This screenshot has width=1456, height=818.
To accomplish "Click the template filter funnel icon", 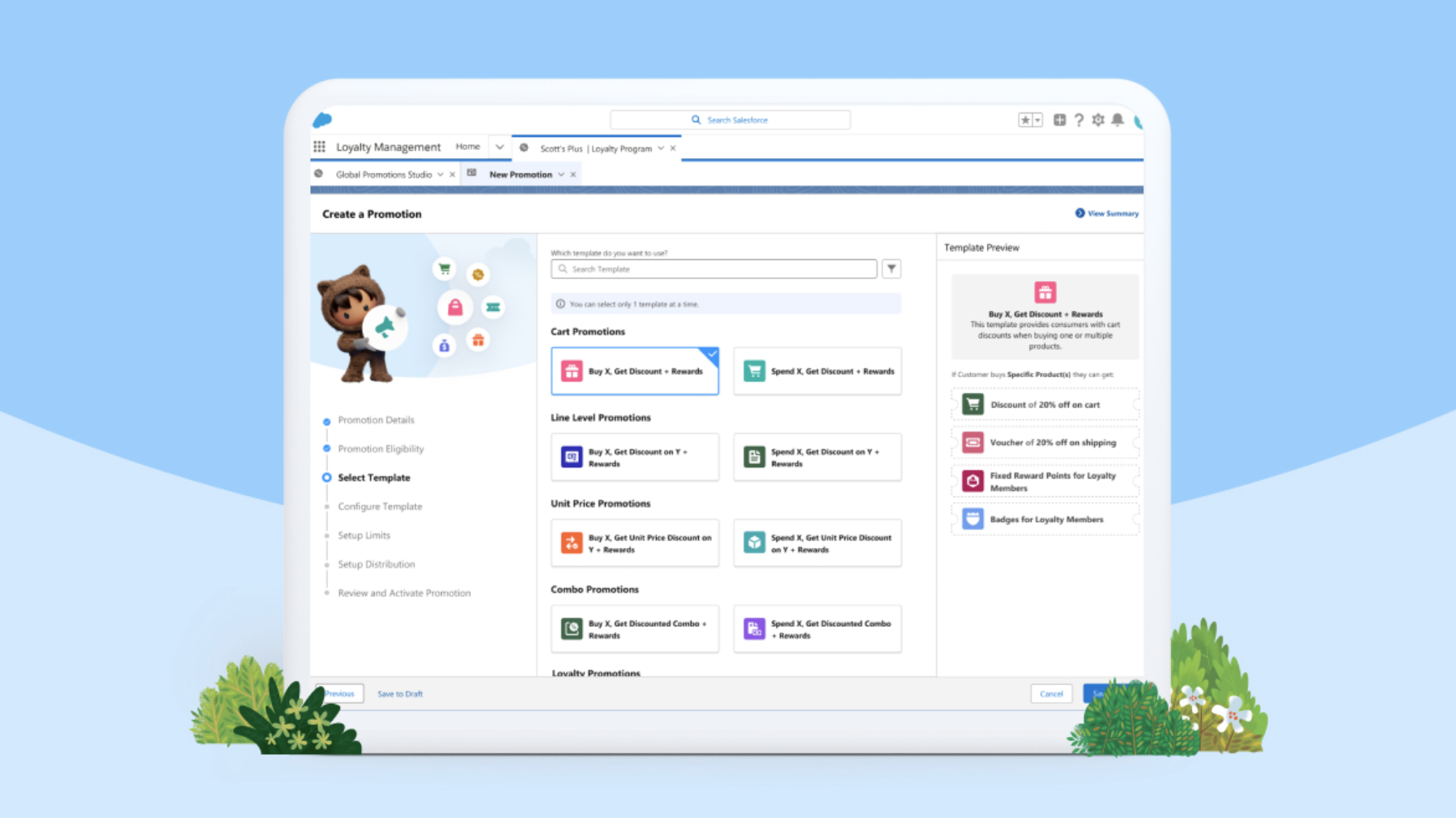I will 891,269.
